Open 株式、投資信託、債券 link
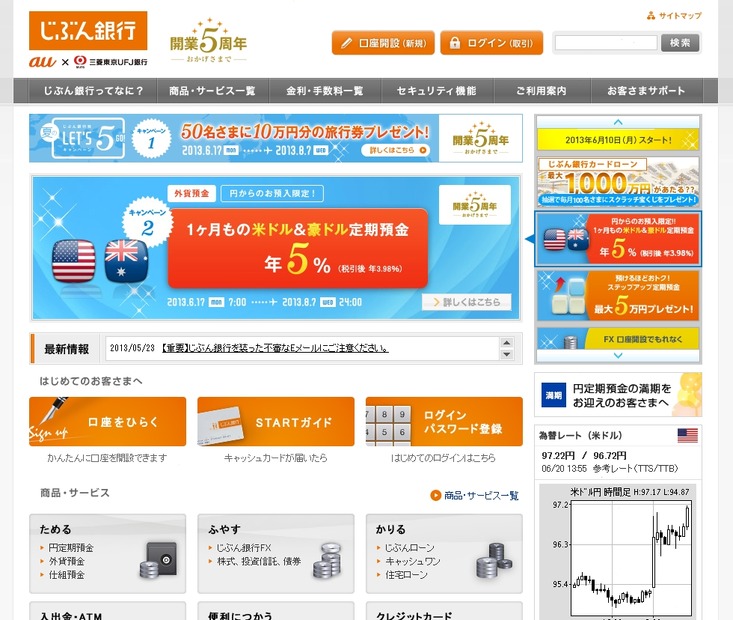 [x=259, y=561]
